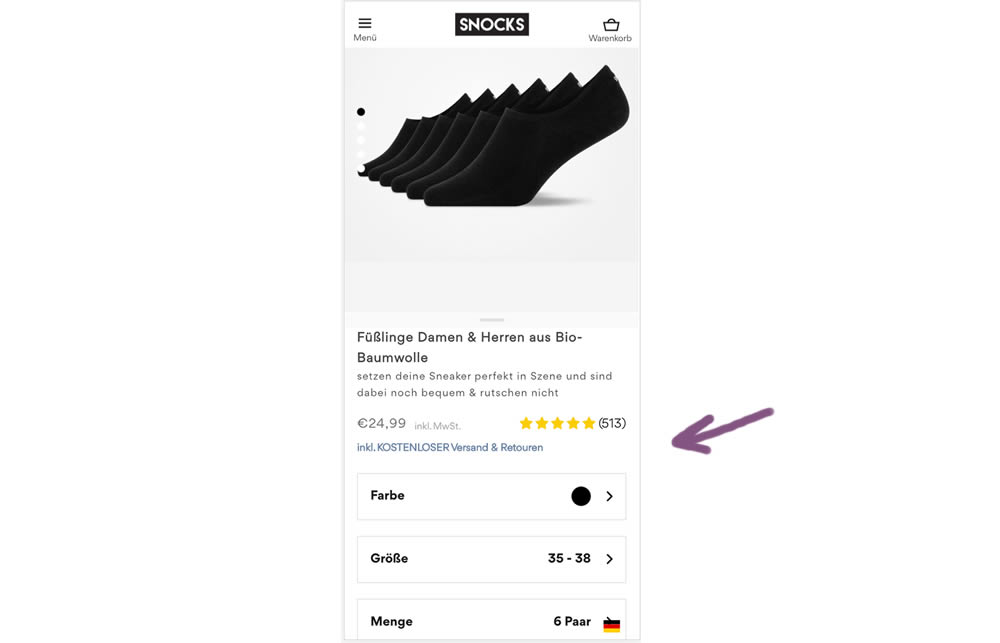Expand the Größe option chevron
The height and width of the screenshot is (643, 1000).
(609, 559)
